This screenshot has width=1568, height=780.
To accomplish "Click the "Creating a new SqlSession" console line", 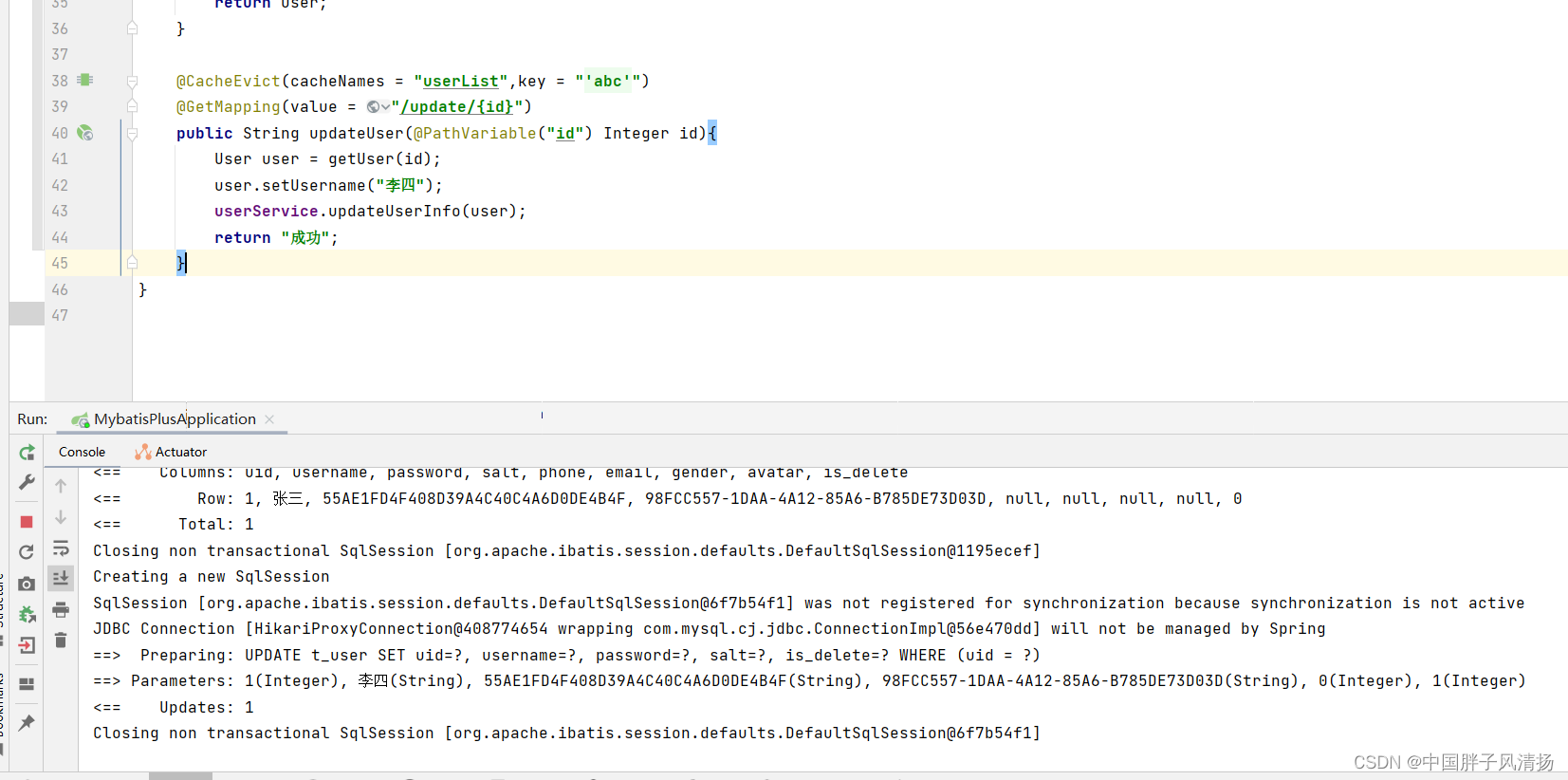I will point(212,577).
